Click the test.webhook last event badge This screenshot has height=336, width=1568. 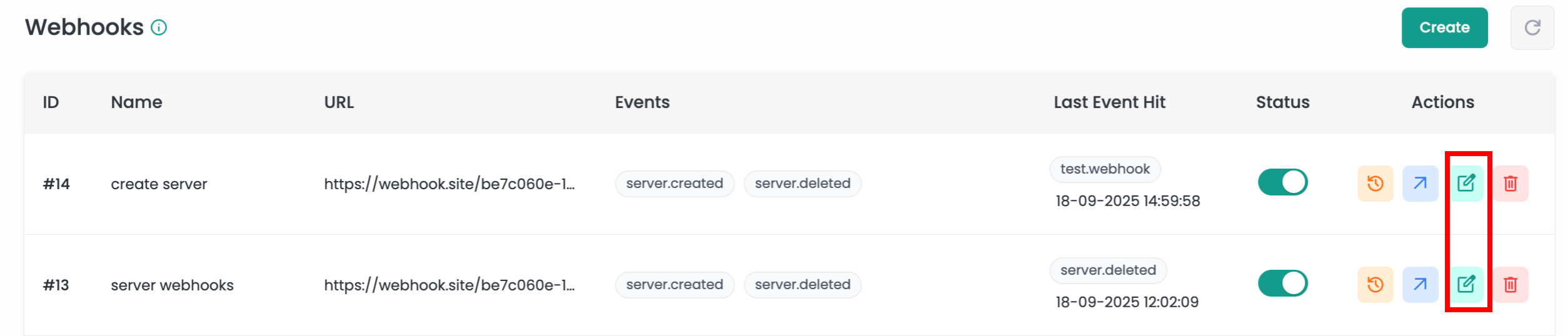[x=1105, y=169]
